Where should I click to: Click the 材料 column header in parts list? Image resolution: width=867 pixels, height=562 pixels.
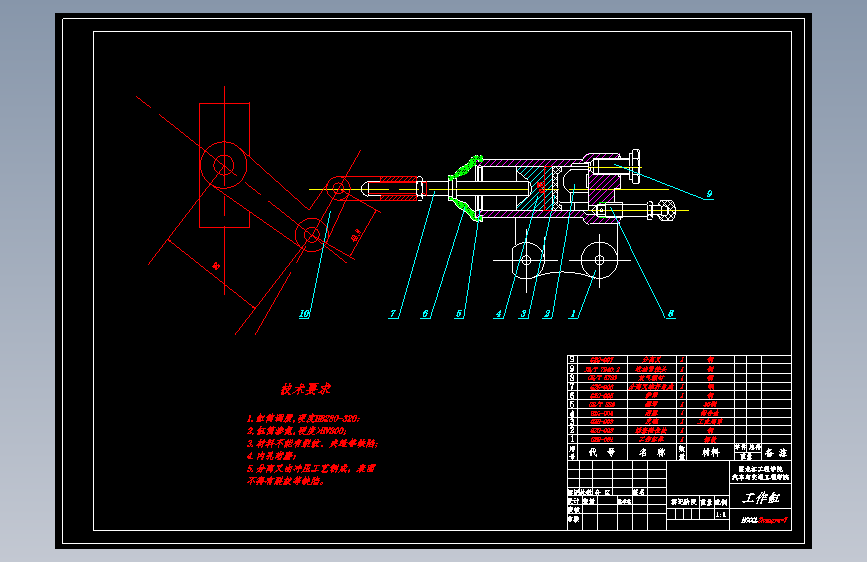(x=711, y=452)
